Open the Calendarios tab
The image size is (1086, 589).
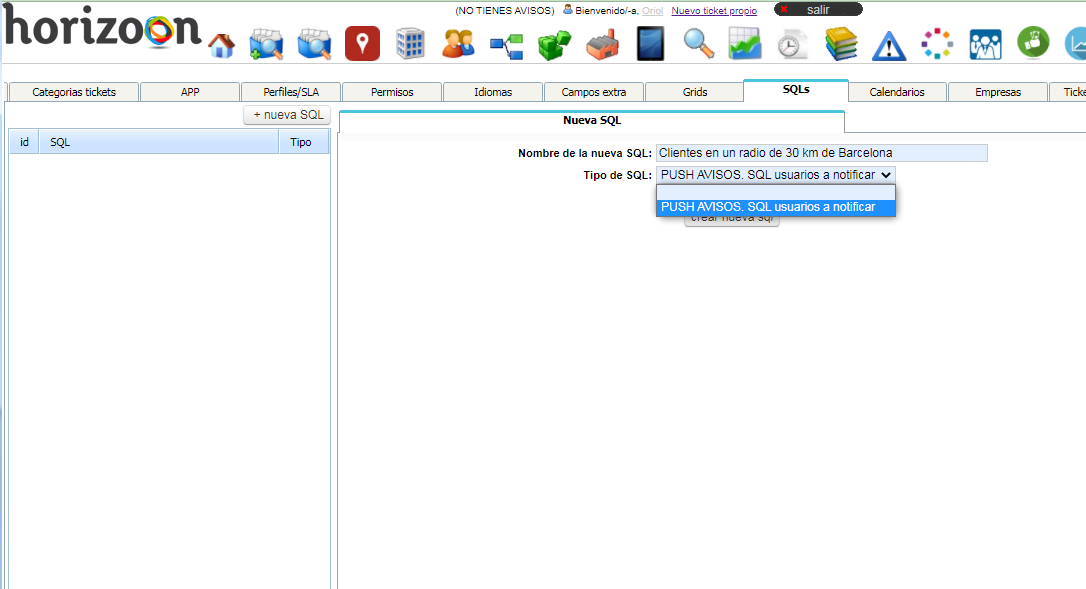click(897, 92)
